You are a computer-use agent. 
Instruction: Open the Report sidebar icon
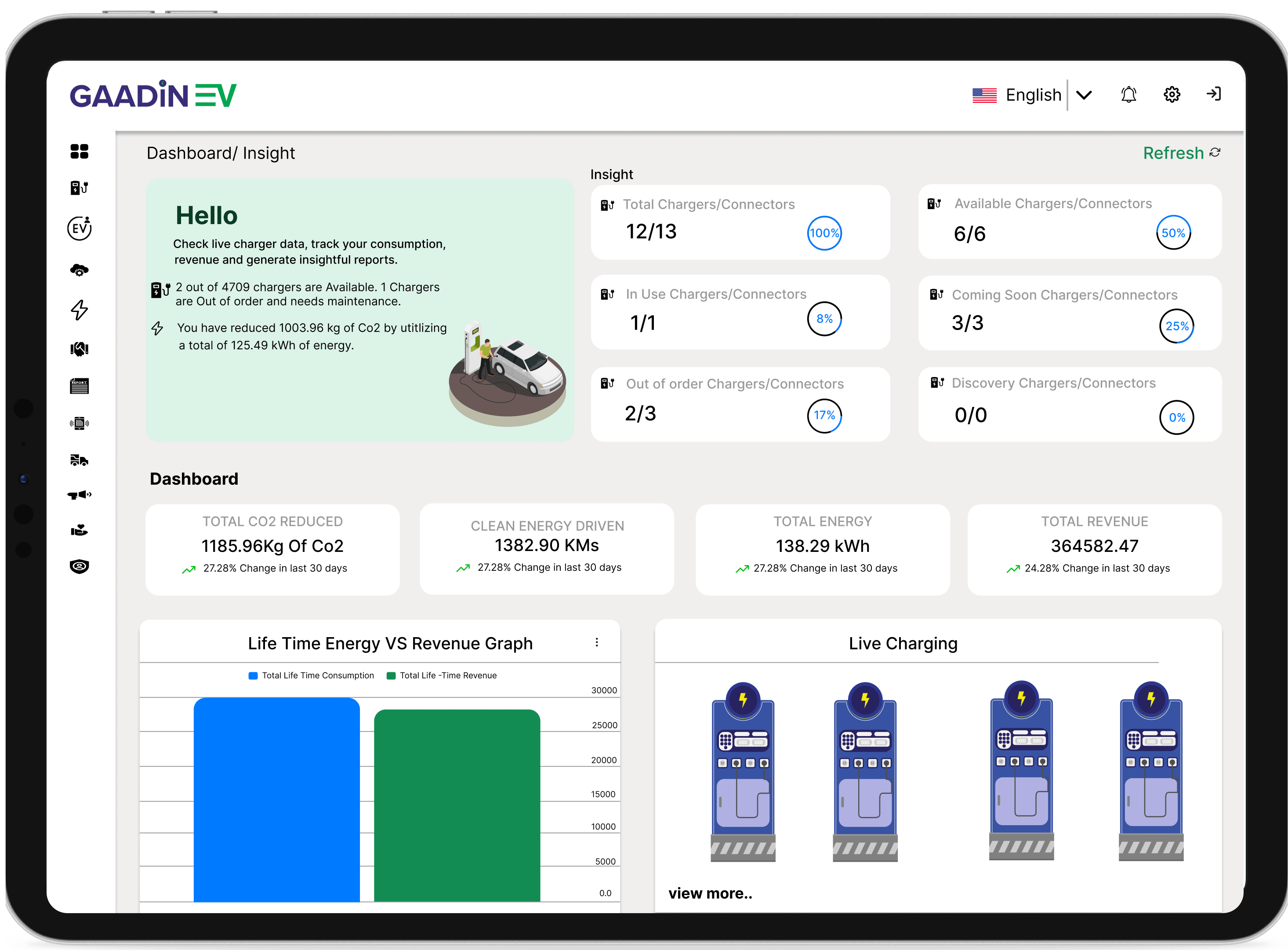[80, 386]
